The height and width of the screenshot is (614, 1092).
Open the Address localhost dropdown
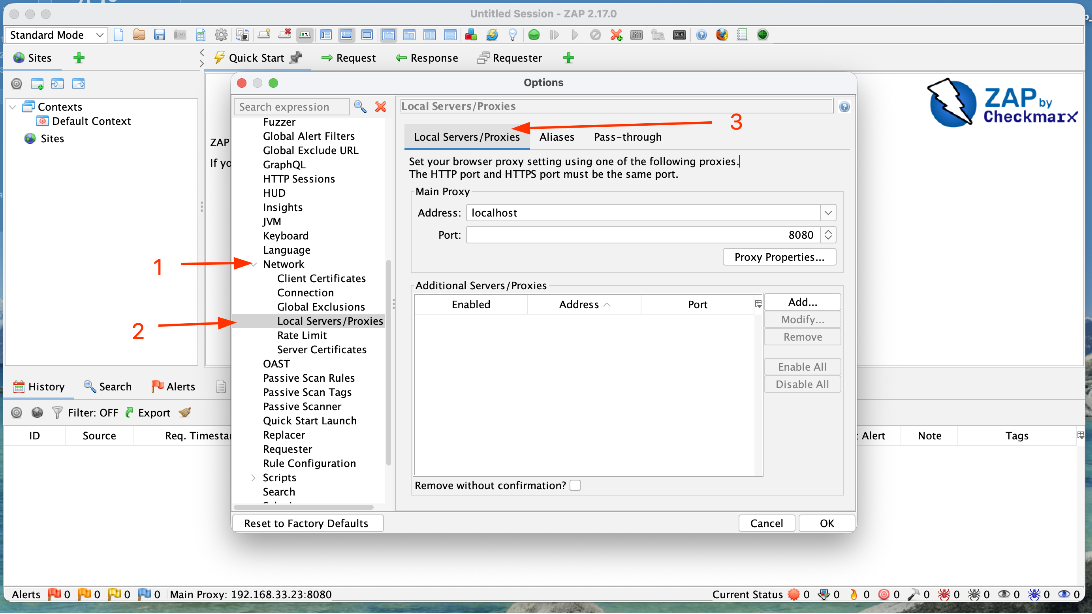(828, 213)
